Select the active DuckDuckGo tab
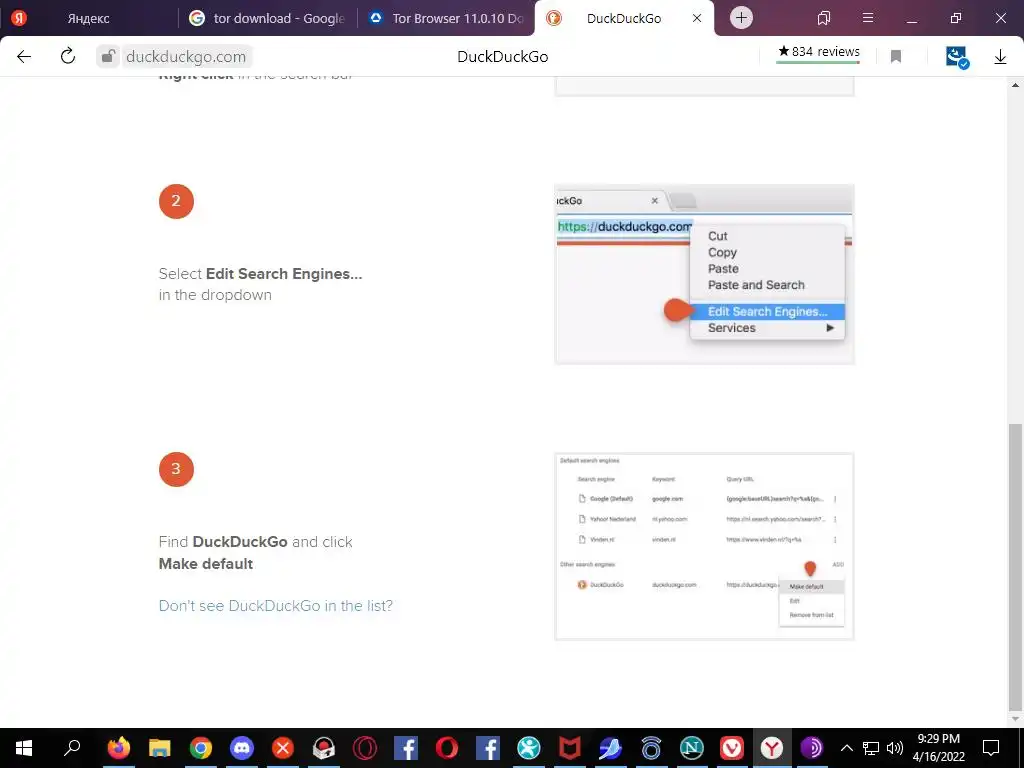Screen dimensions: 1024x768 (624, 18)
